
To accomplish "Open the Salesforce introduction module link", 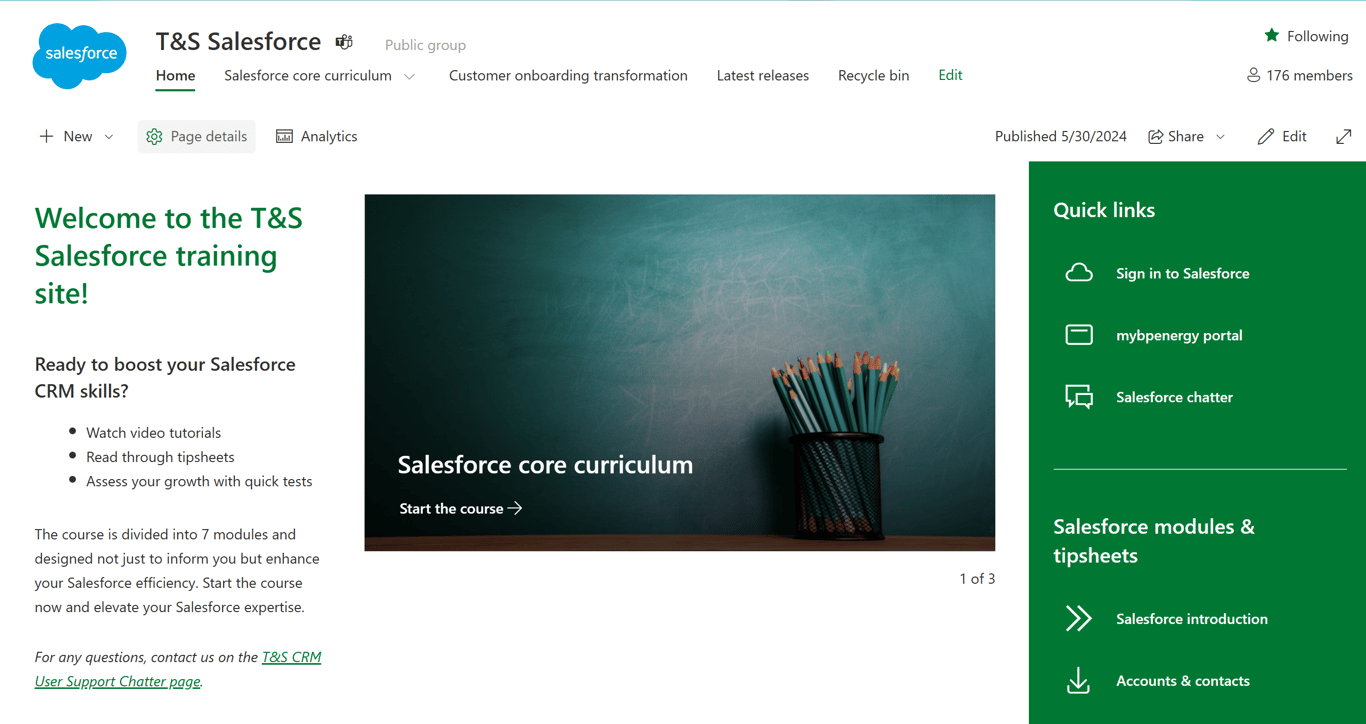I will point(1192,619).
